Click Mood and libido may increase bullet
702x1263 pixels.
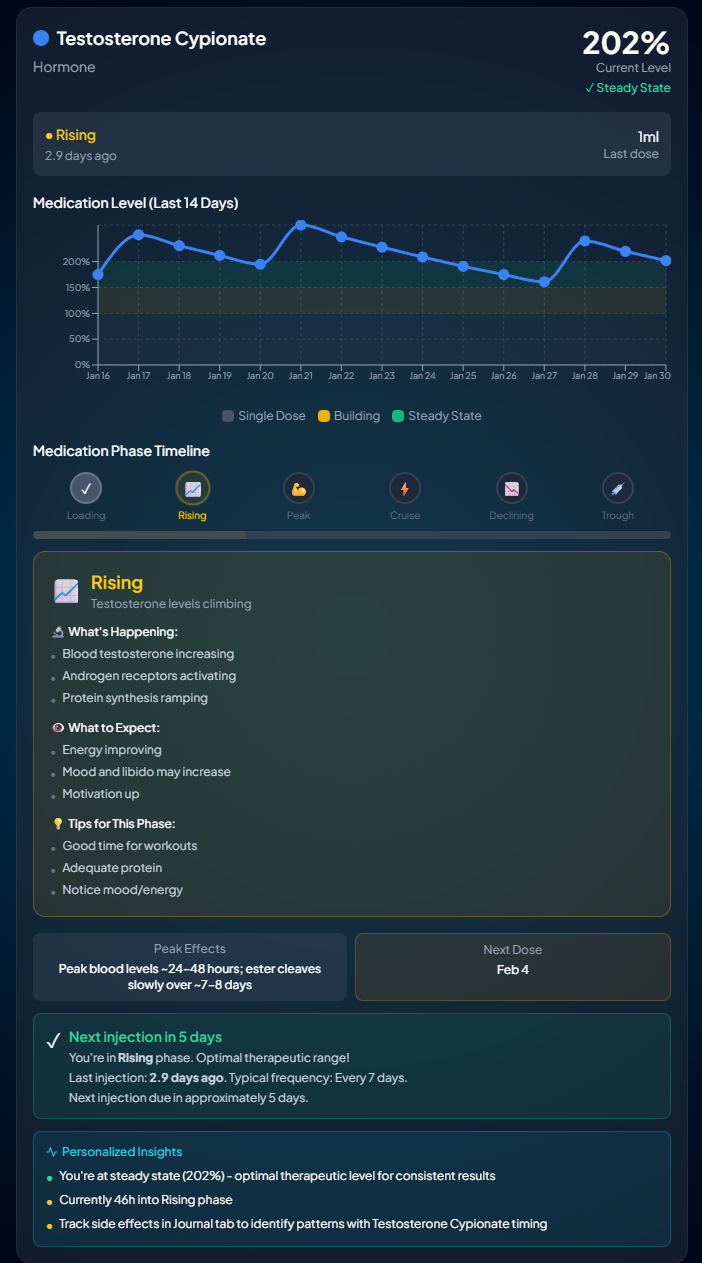146,772
